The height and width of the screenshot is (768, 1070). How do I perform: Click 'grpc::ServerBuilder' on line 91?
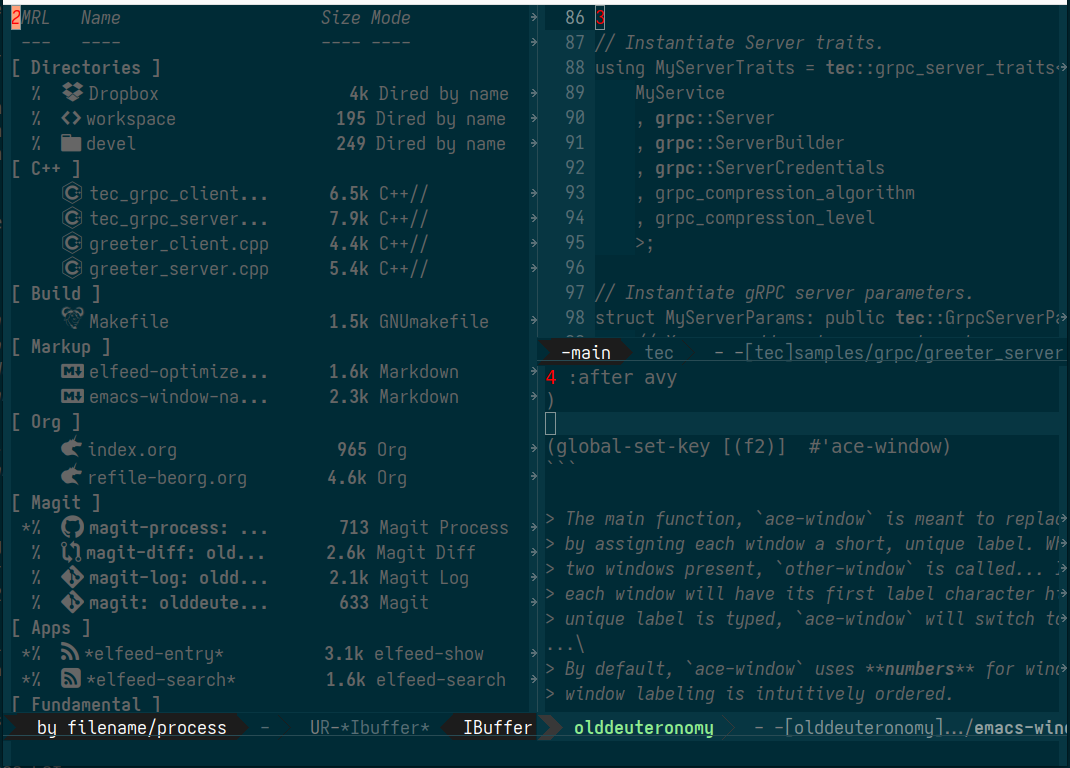click(x=749, y=143)
